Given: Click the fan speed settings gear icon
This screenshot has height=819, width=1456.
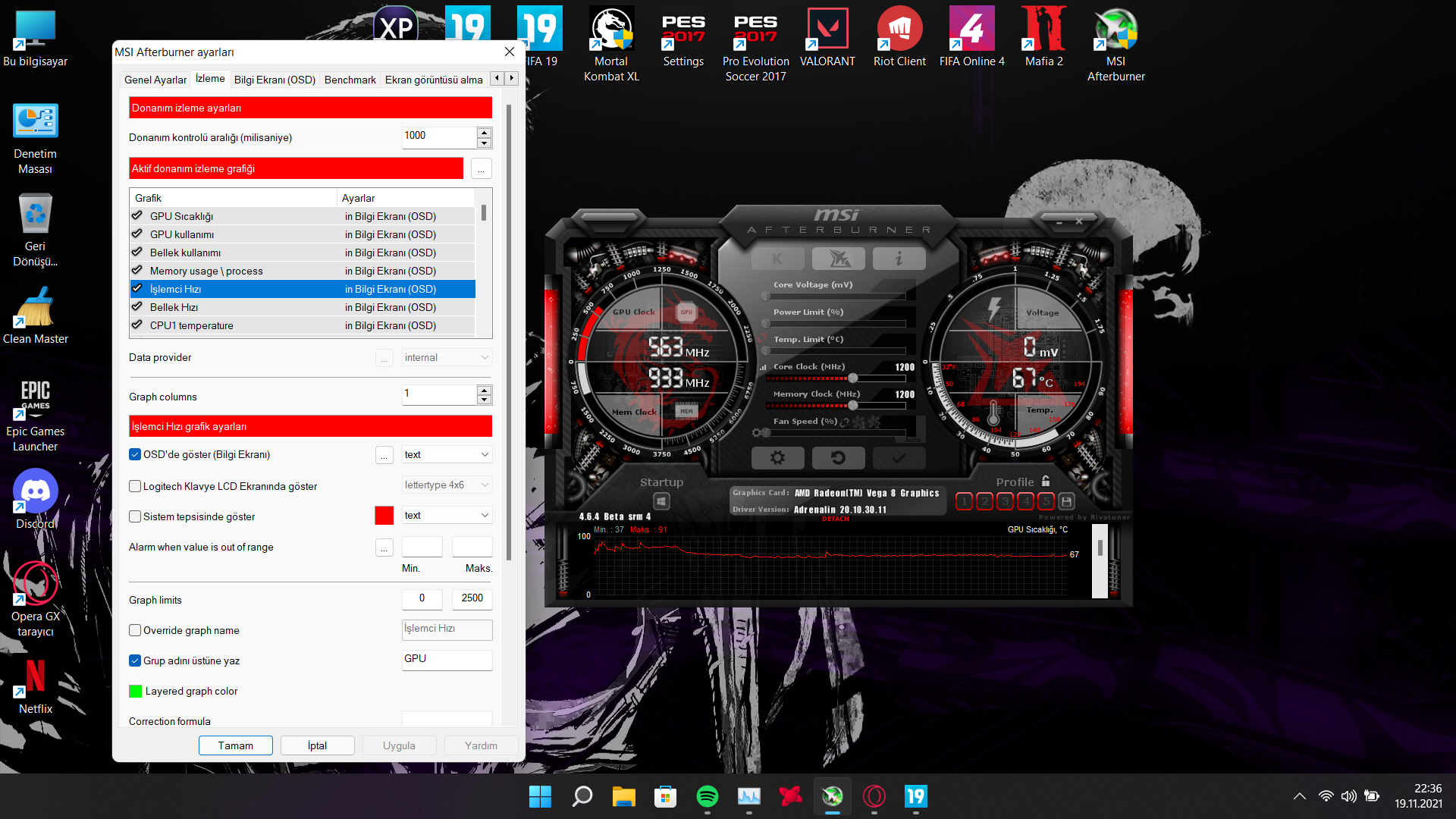Looking at the screenshot, I should pyautogui.click(x=756, y=432).
